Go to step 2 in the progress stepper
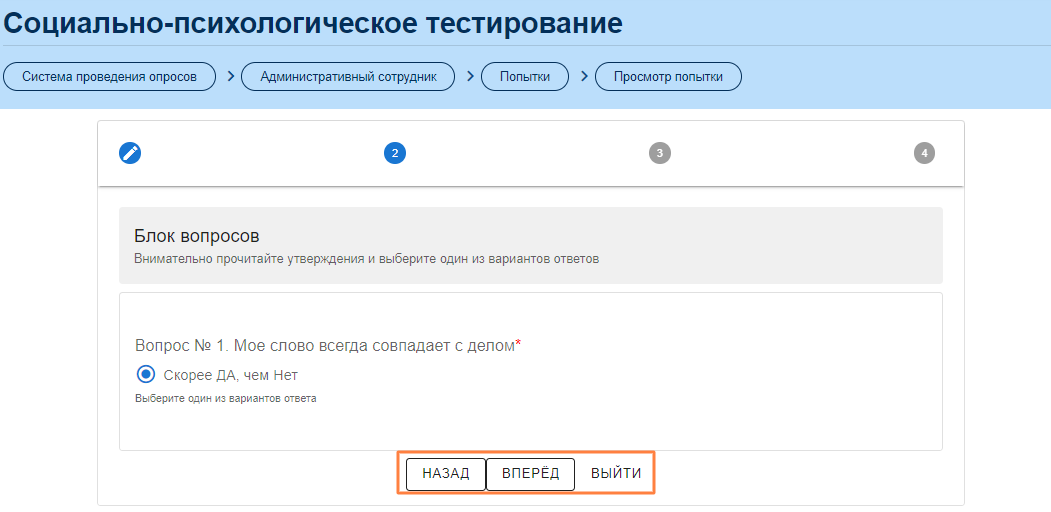 point(395,153)
